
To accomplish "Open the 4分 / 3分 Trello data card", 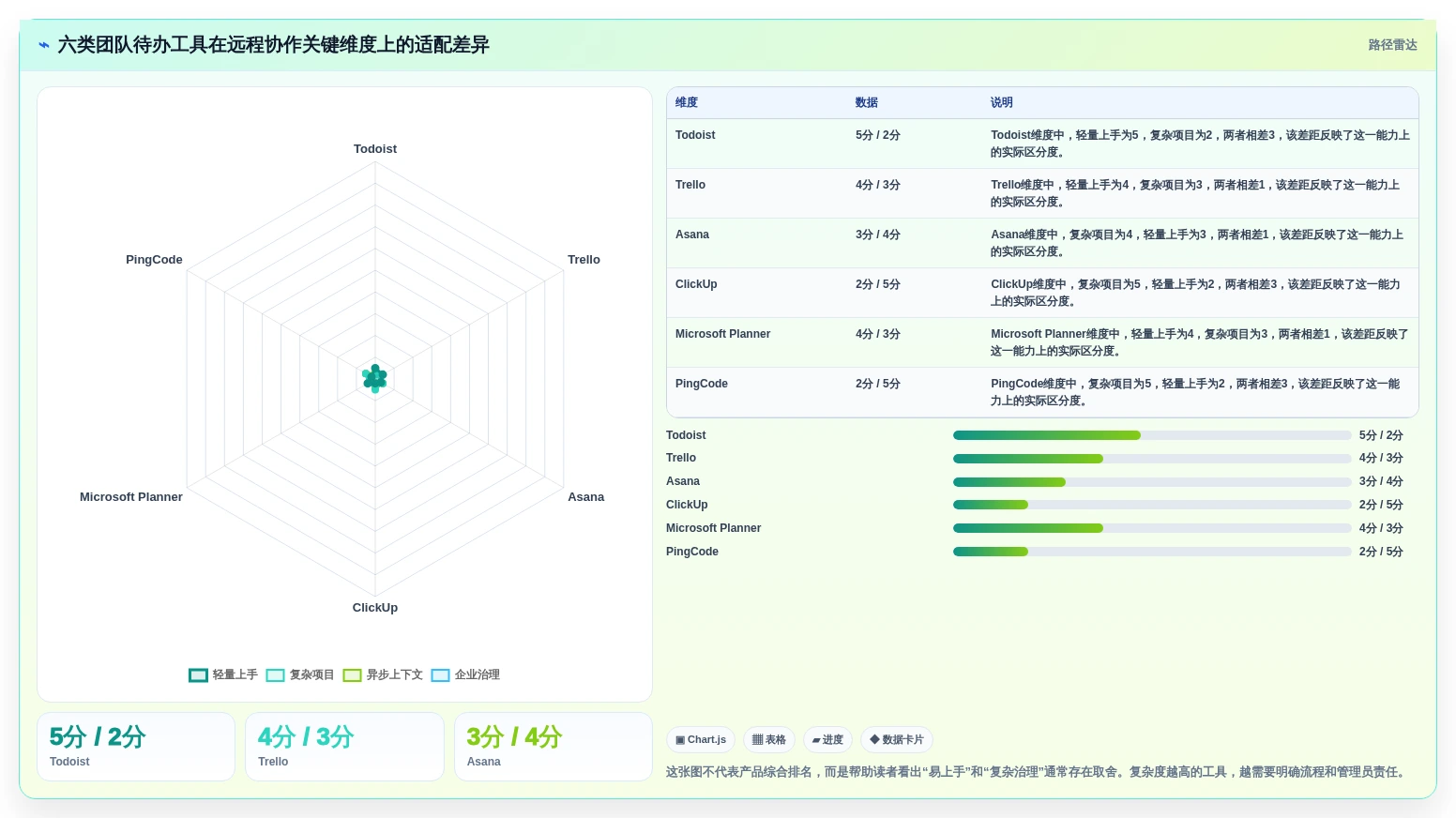I will pyautogui.click(x=344, y=747).
